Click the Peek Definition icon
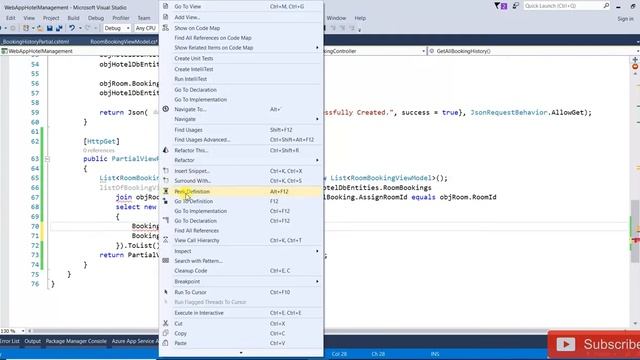 tap(165, 191)
